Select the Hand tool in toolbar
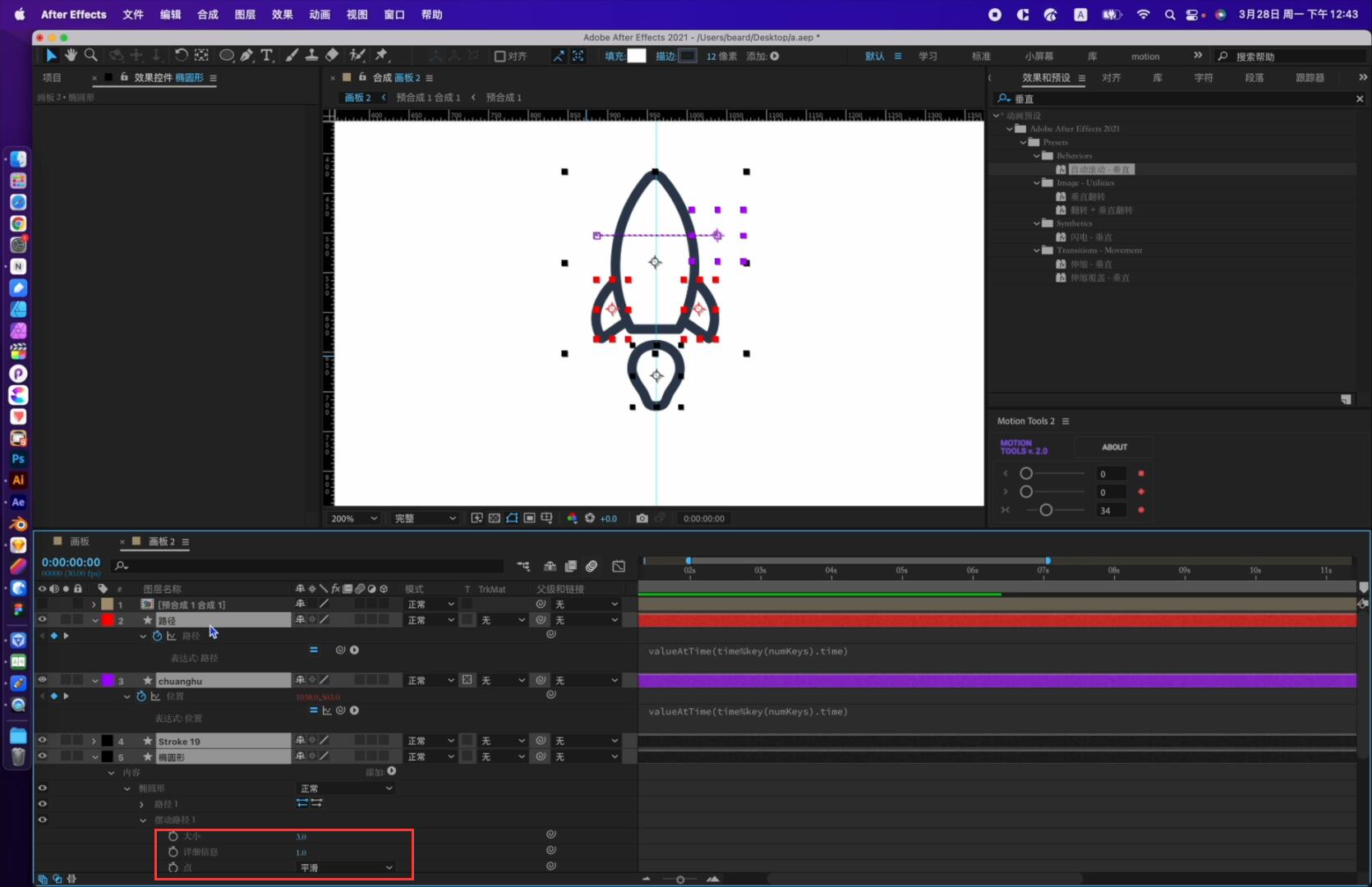 pos(71,55)
